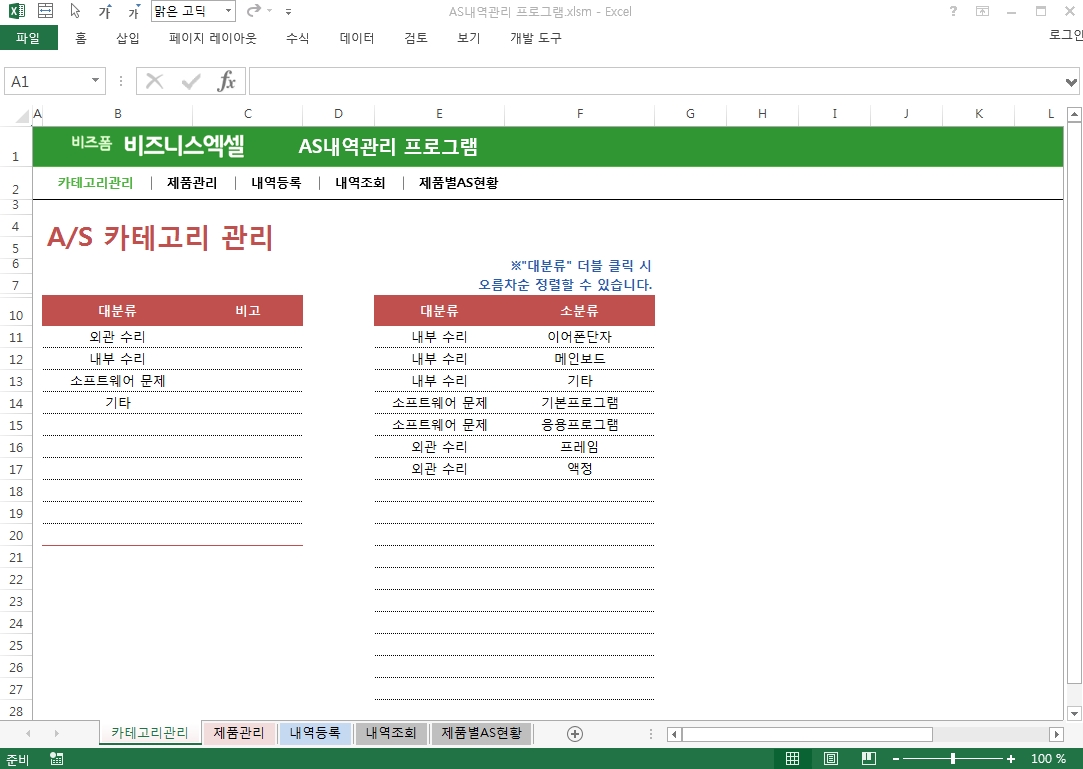Select the pointer select-objects tool
The image size is (1083, 769).
75,11
